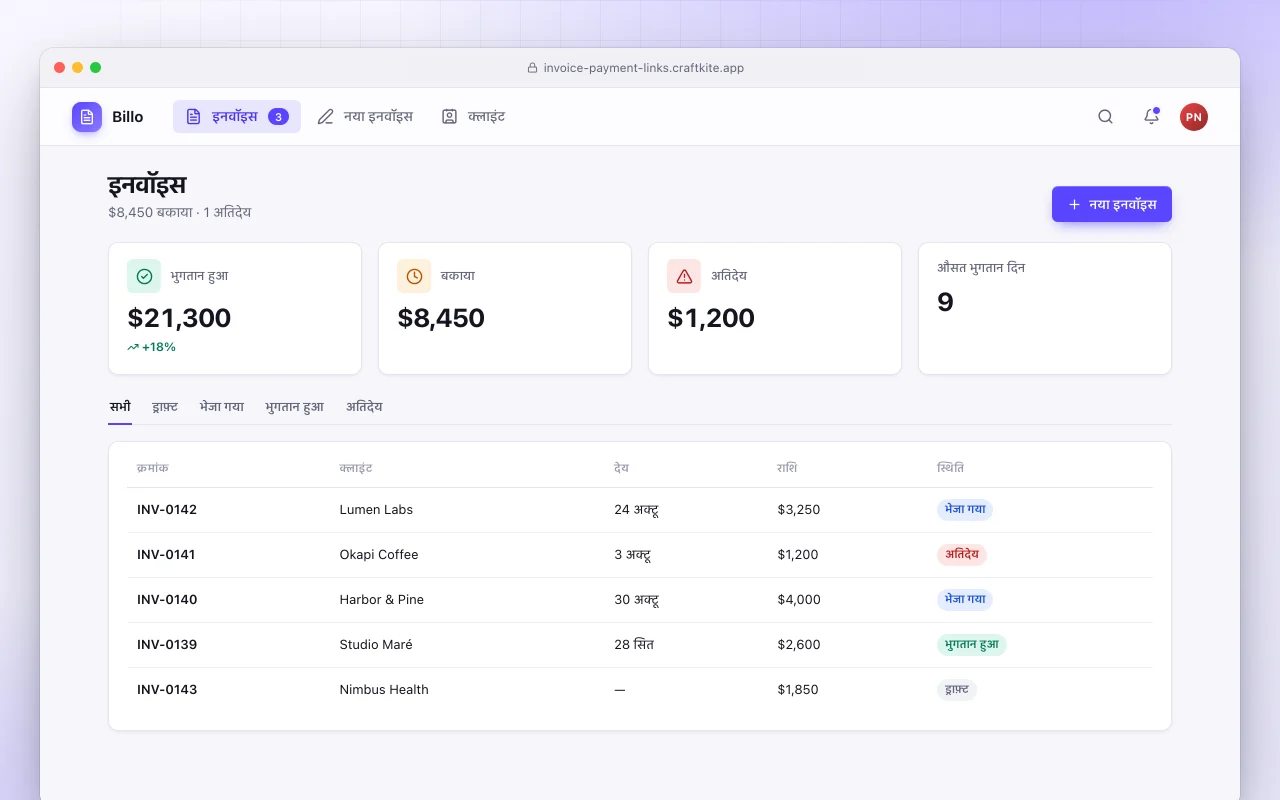The height and width of the screenshot is (800, 1280).
Task: Click warning triangle icon on अतिदेय card
Action: (684, 276)
